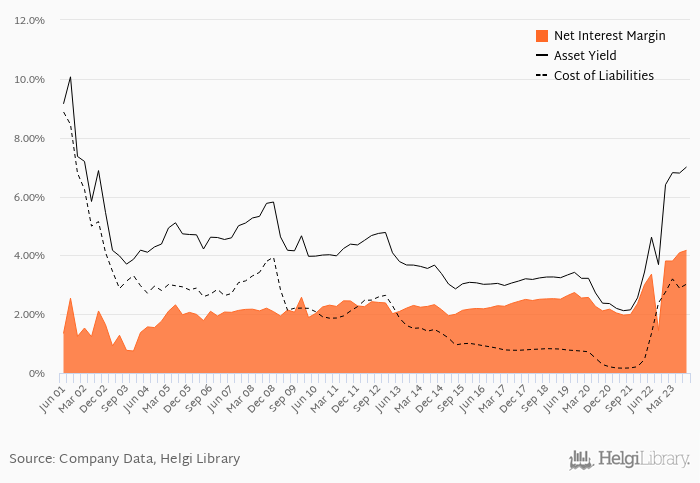
Task: Click the solid line icon beside Asset Yield
Action: pyautogui.click(x=542, y=55)
